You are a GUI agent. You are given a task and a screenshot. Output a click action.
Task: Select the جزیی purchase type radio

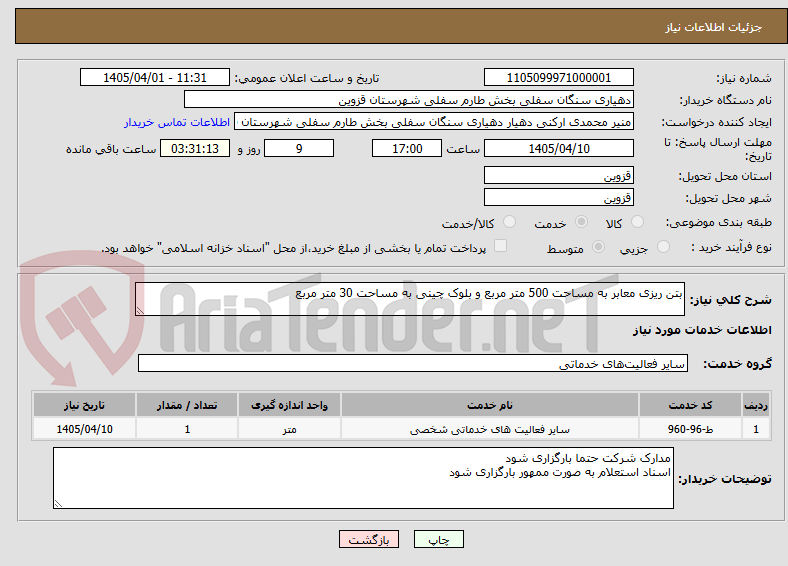(663, 246)
